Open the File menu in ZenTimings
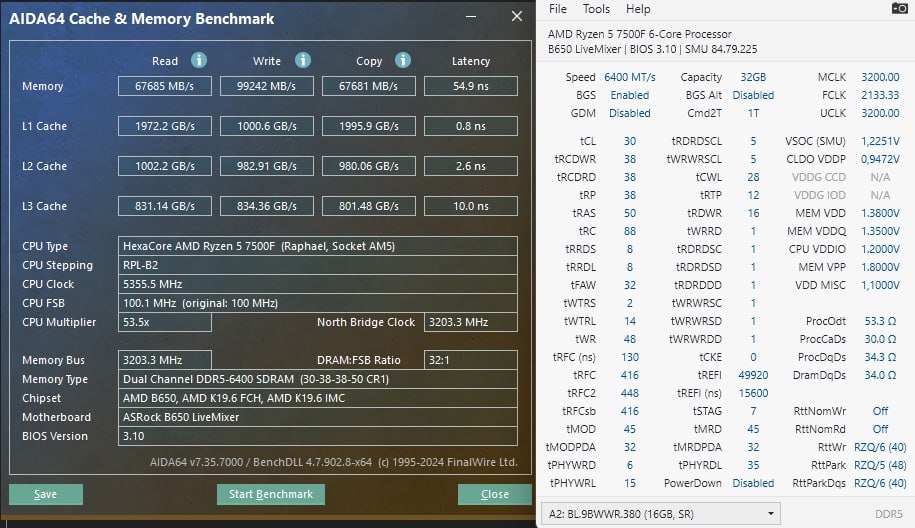Screen dimensions: 915x528 click(557, 9)
